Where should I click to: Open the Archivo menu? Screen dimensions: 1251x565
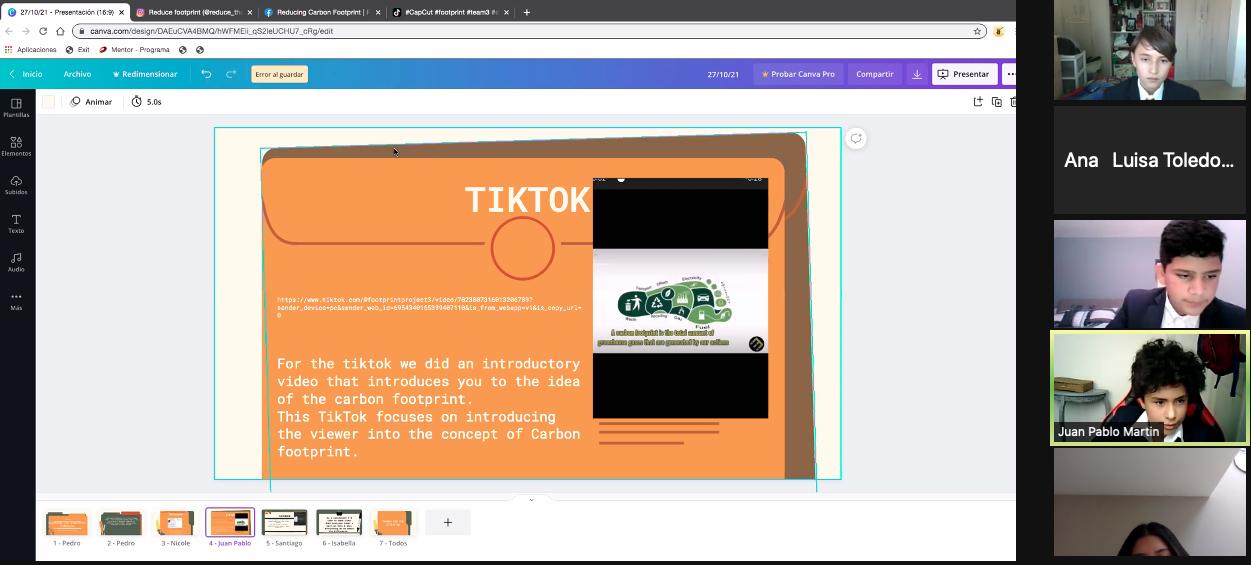77,74
